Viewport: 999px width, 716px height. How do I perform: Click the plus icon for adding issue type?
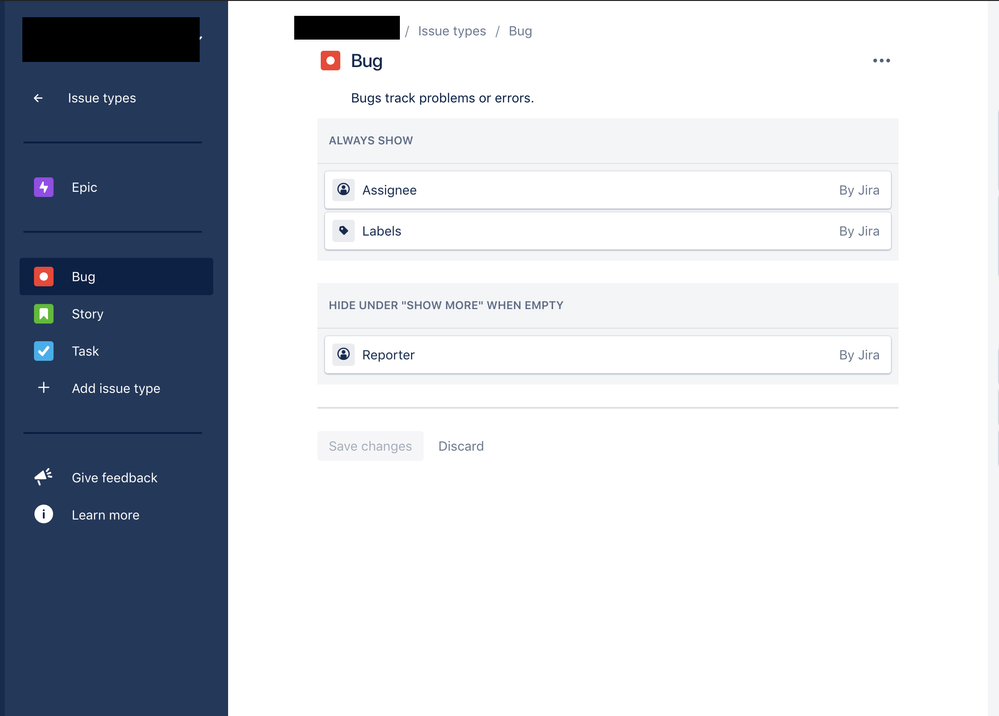[43, 387]
